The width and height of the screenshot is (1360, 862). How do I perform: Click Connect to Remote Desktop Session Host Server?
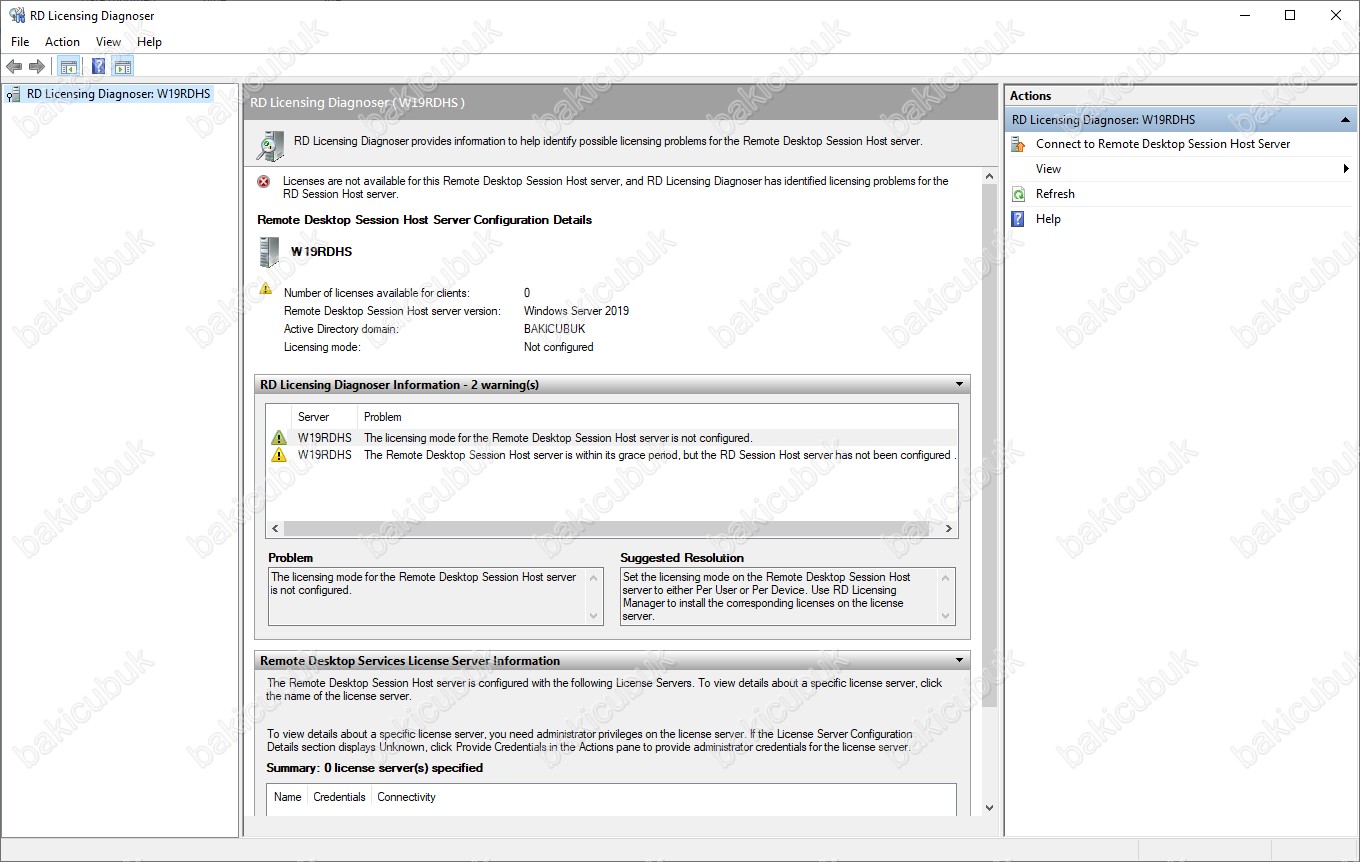click(x=1163, y=144)
